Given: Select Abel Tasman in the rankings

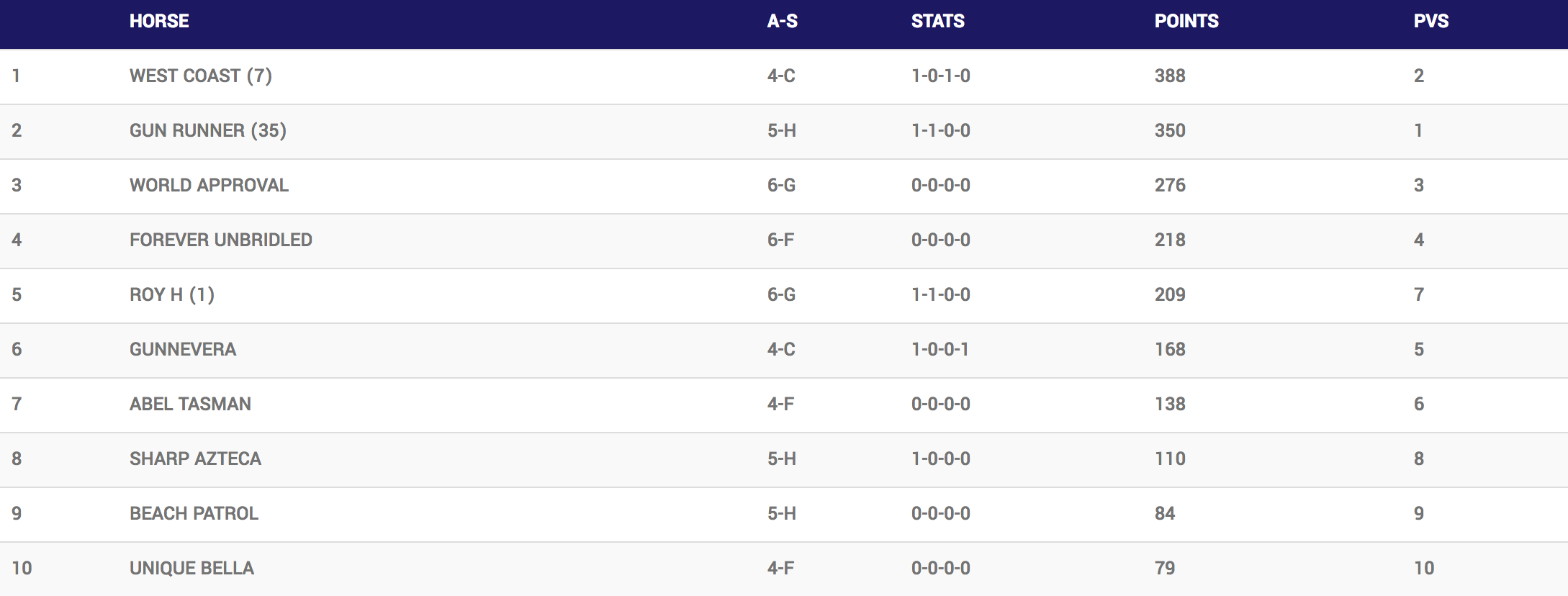Looking at the screenshot, I should pyautogui.click(x=190, y=405).
